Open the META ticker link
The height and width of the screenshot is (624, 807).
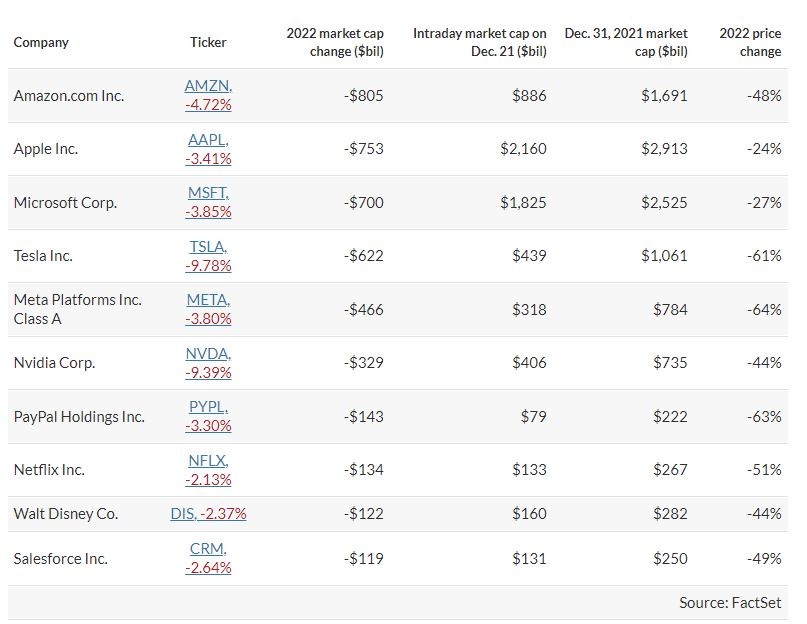pos(208,300)
